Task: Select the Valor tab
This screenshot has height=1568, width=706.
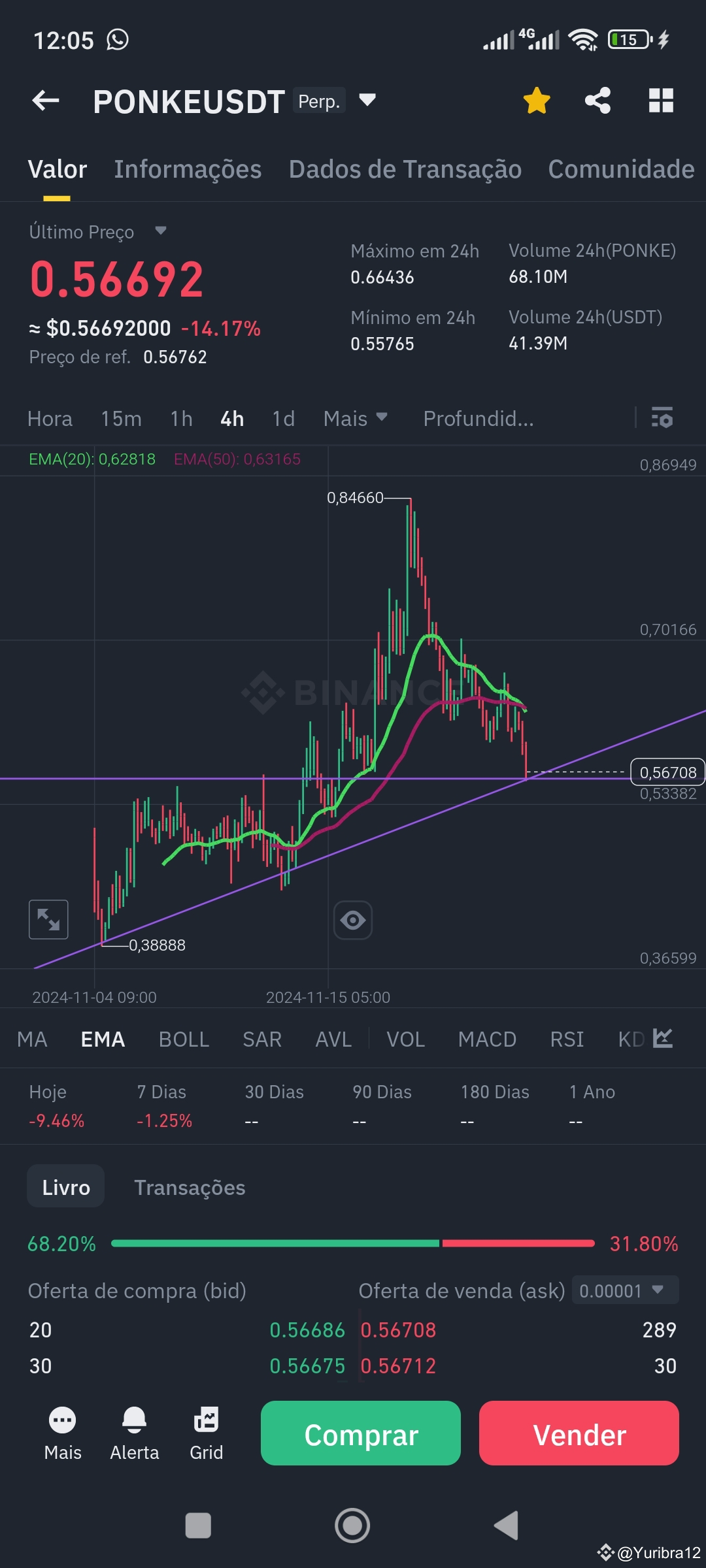Action: point(58,169)
